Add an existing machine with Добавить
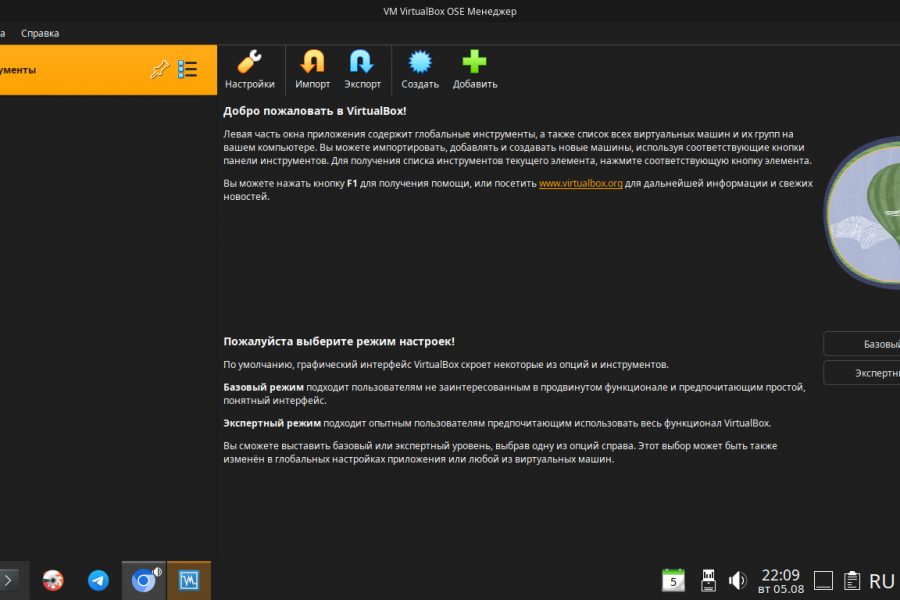The width and height of the screenshot is (900, 600). [x=475, y=69]
